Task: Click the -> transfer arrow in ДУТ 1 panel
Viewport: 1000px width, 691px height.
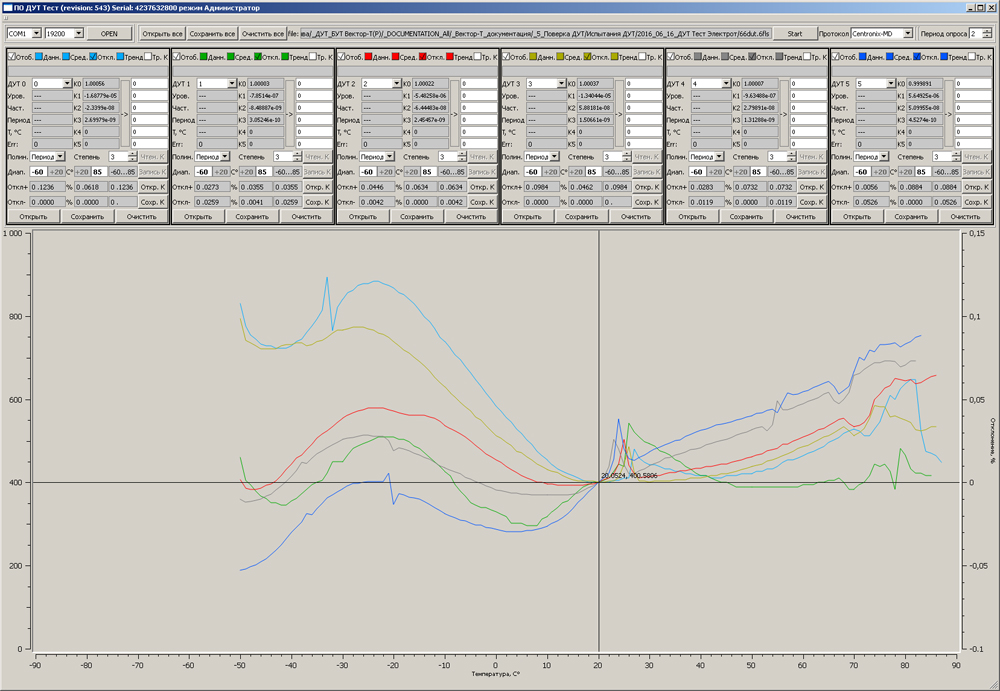Action: click(290, 115)
